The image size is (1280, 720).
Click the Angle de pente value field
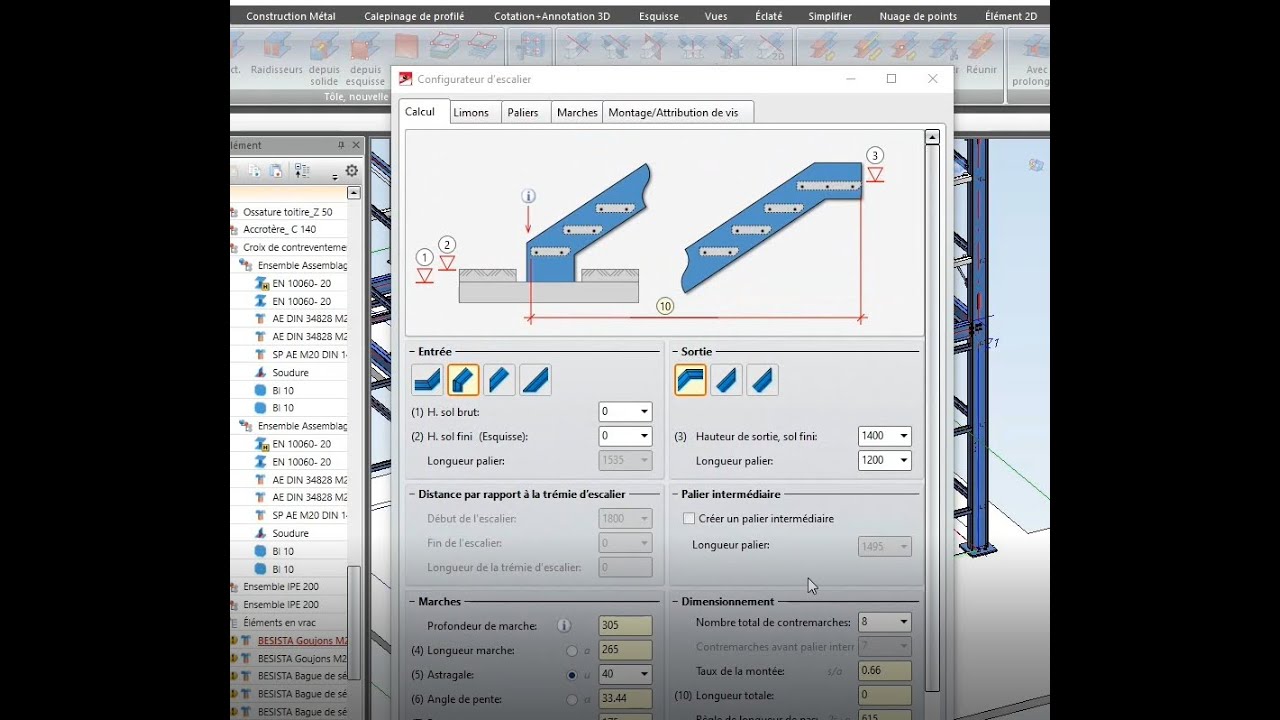(625, 700)
